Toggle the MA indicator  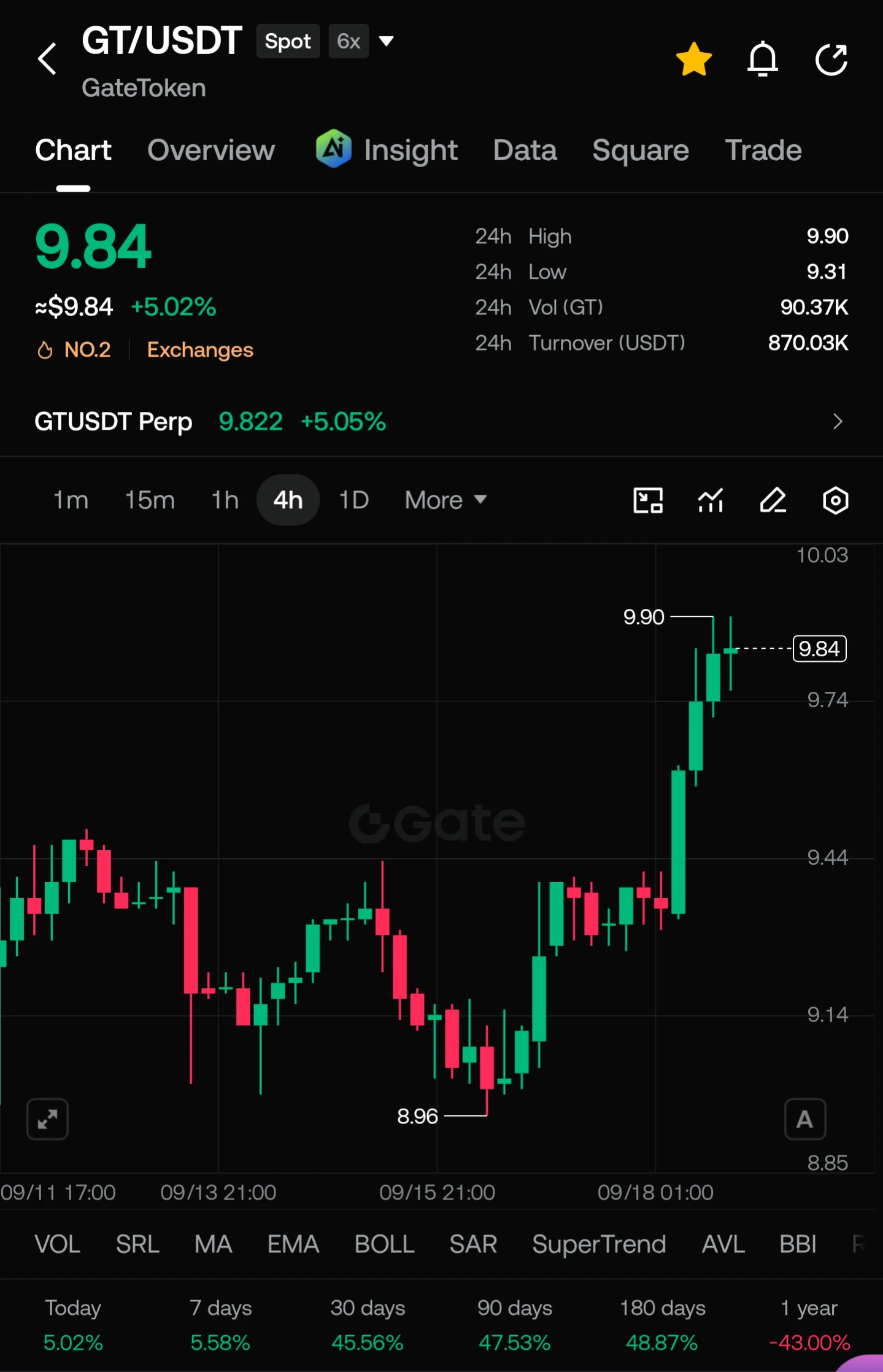[x=213, y=1244]
